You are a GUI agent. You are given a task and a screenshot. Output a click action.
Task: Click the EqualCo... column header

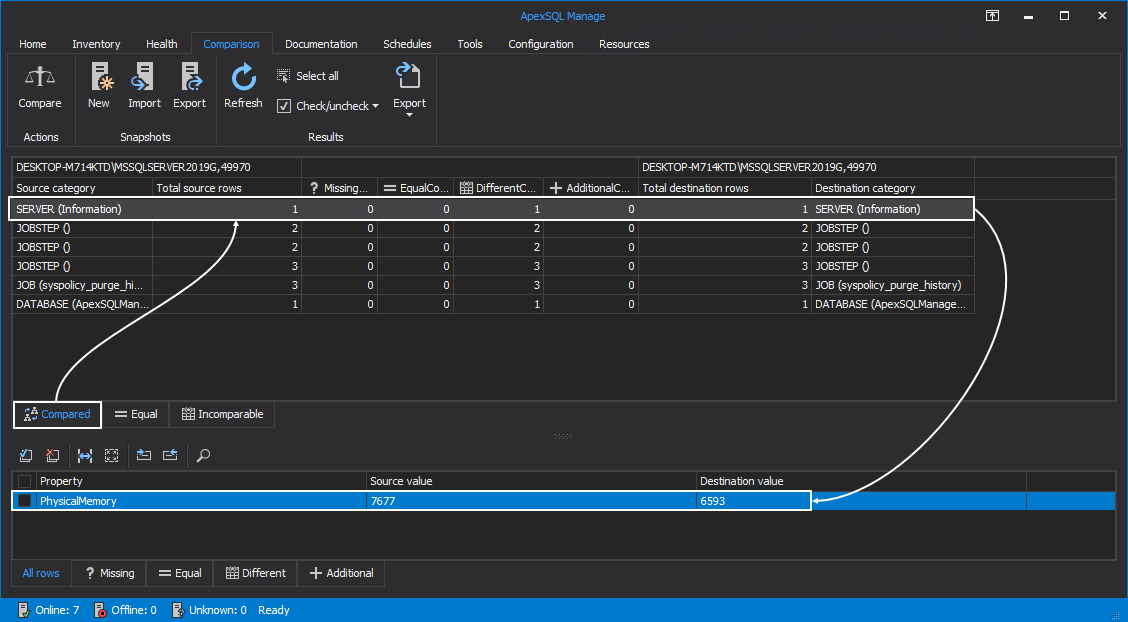click(x=415, y=188)
